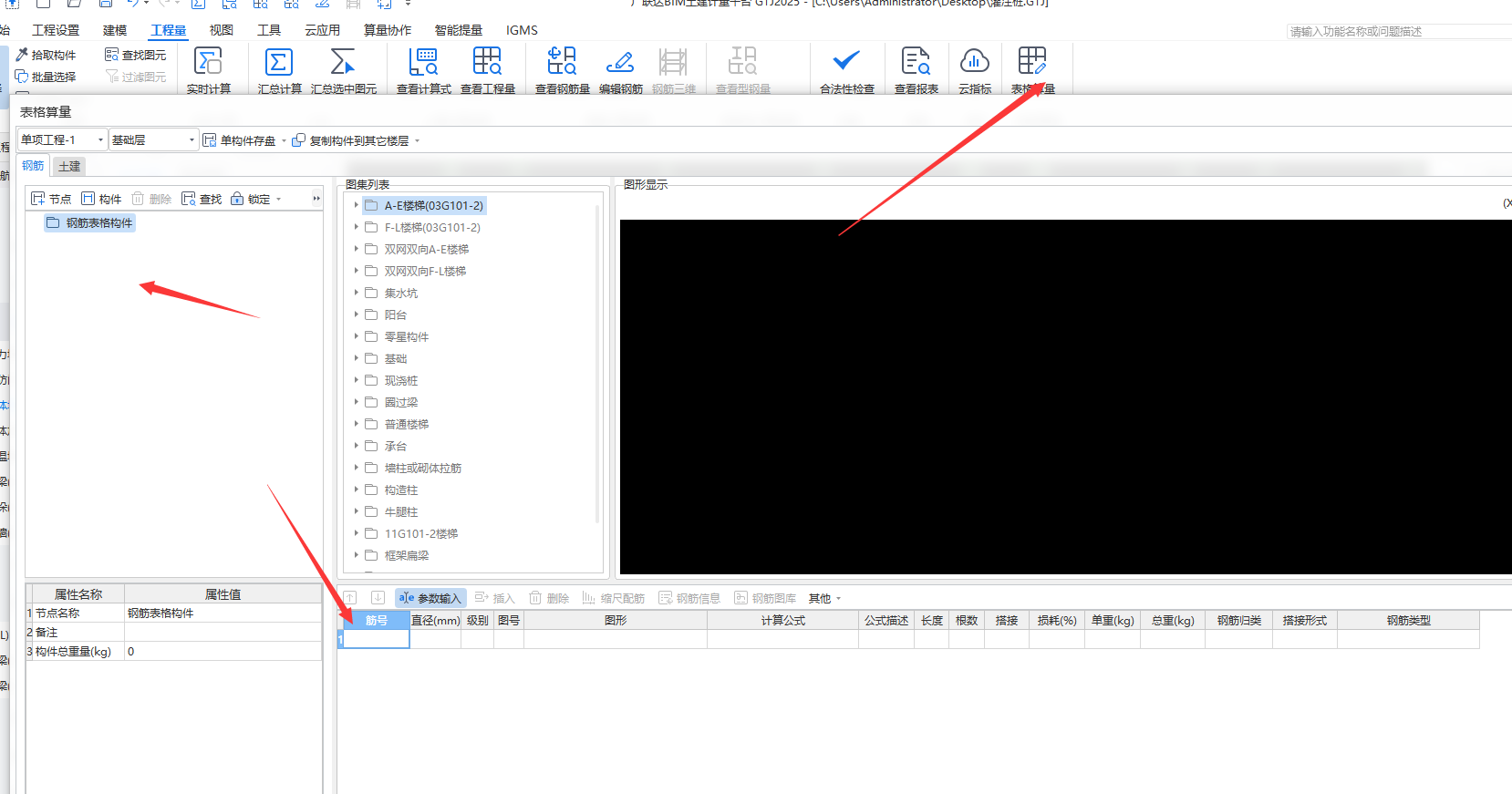Select 双网双向A-E楼梯 in atlas list
1512x794 pixels.
426,249
